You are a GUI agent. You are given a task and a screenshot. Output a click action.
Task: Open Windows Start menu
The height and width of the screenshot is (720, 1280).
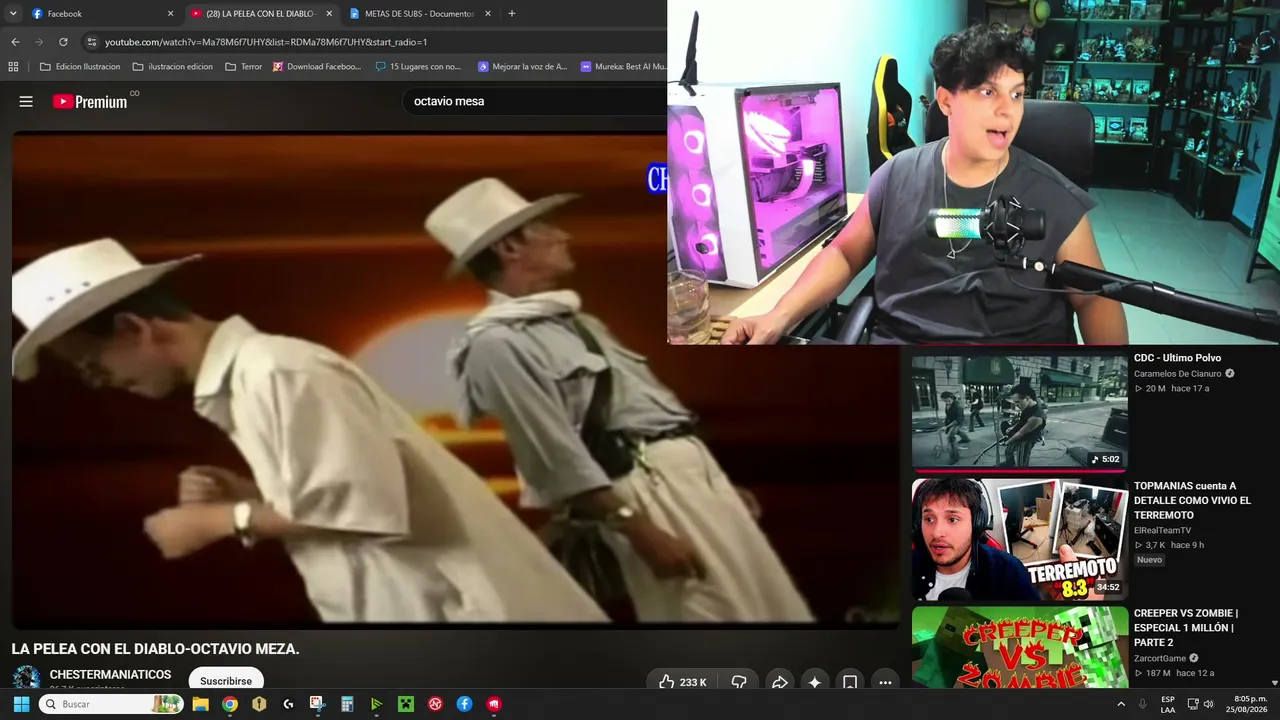point(21,704)
